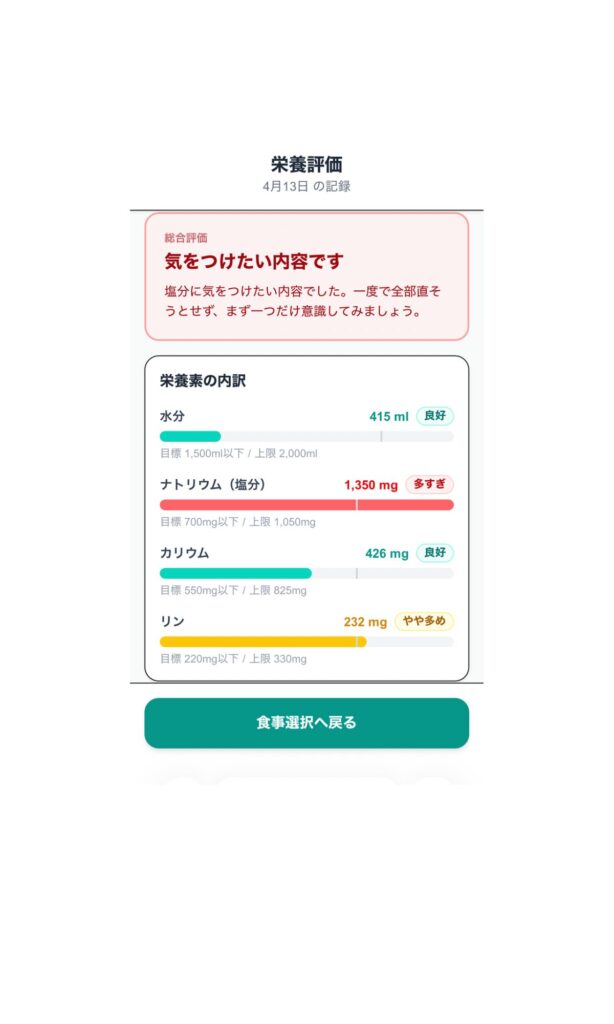This screenshot has height=1024, width=614.
Task: Click the 水分 progress bar
Action: coord(306,436)
